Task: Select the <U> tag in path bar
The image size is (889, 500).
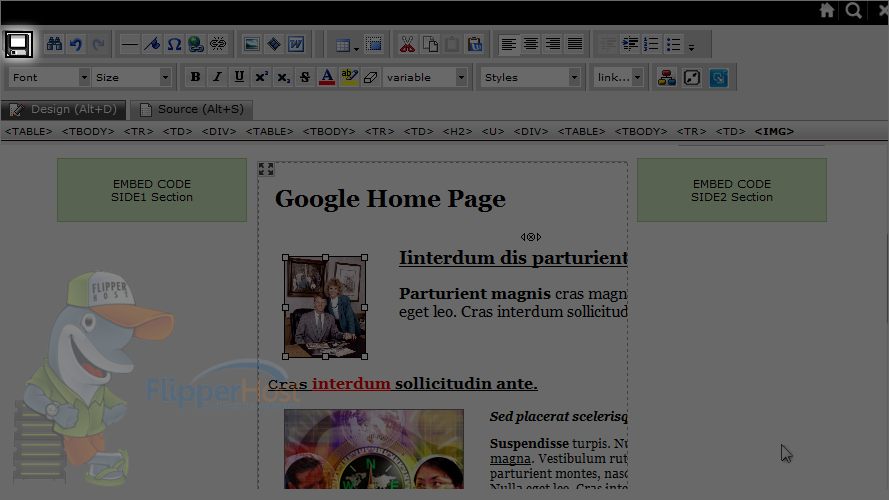Action: [493, 132]
